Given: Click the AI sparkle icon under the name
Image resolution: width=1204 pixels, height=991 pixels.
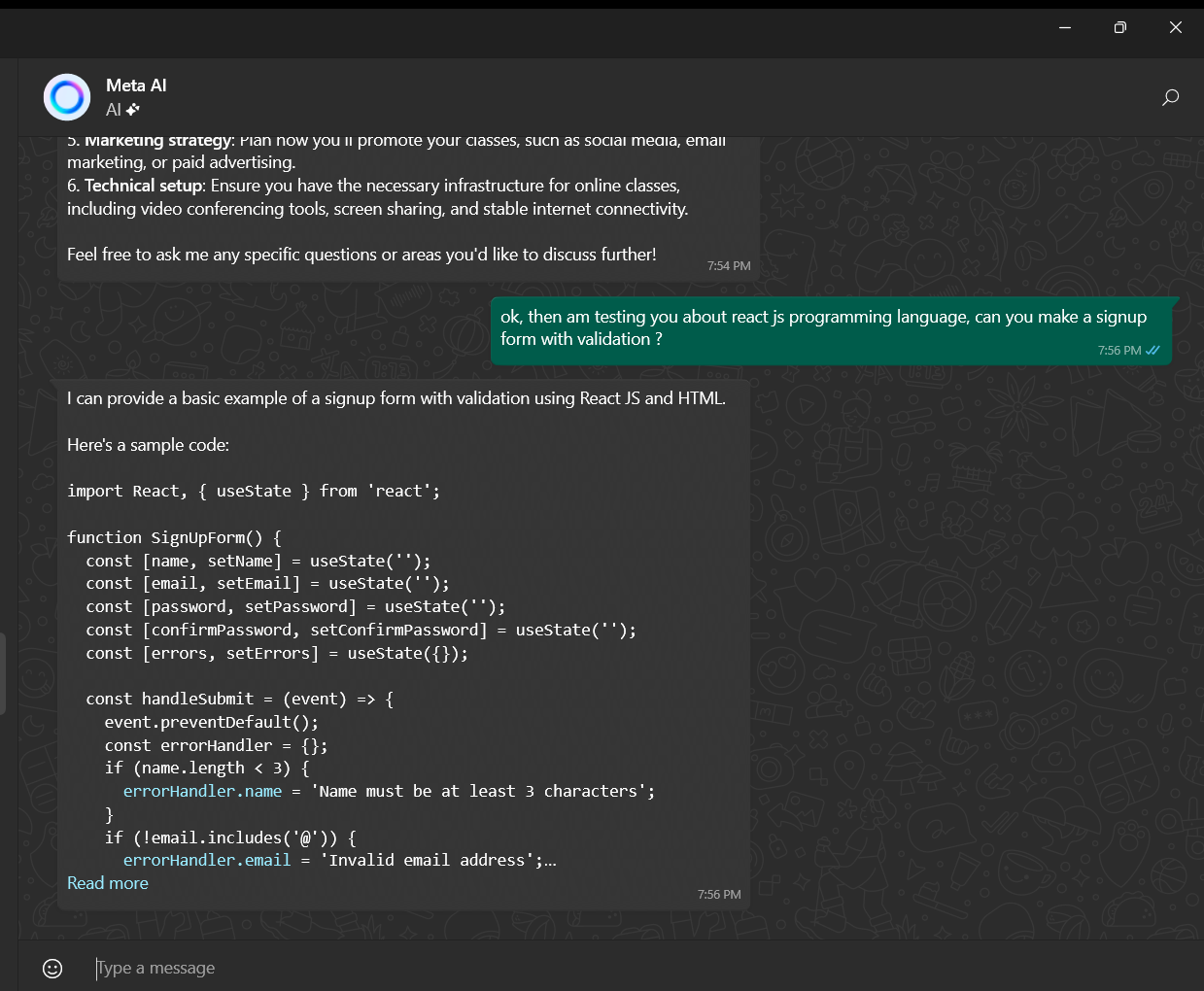Looking at the screenshot, I should (132, 110).
